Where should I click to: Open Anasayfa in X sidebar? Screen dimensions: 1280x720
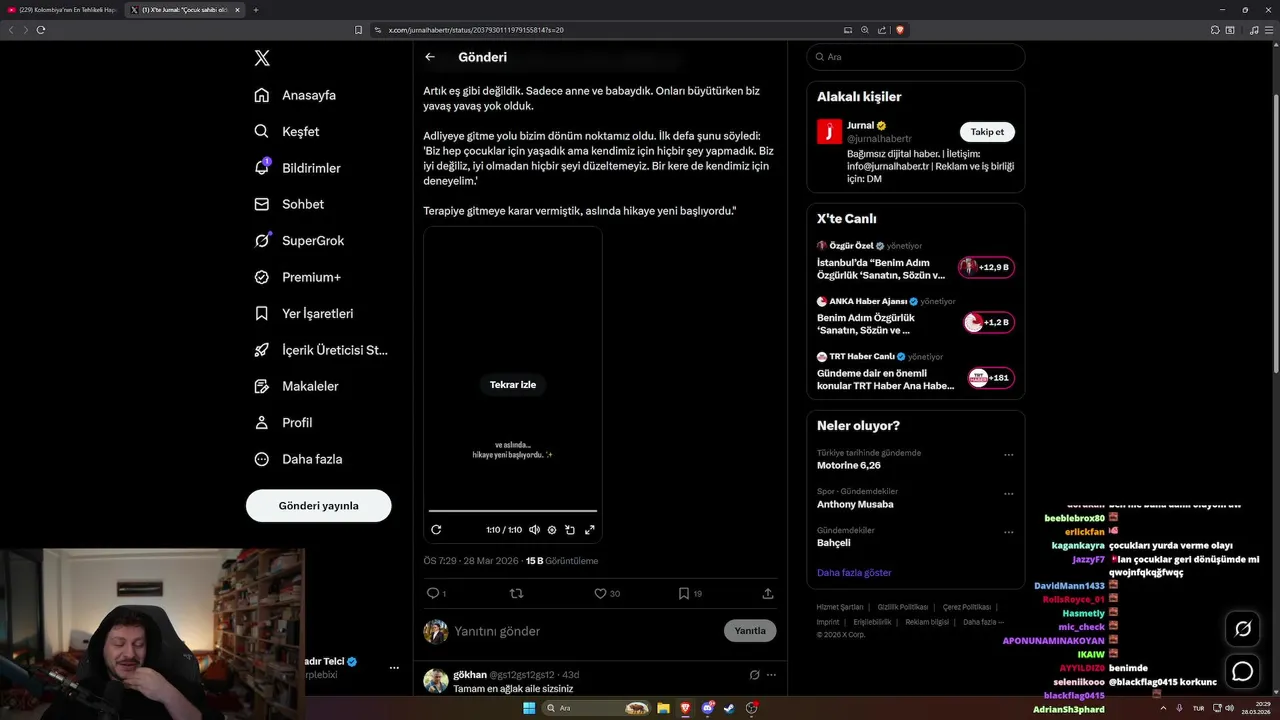295,95
